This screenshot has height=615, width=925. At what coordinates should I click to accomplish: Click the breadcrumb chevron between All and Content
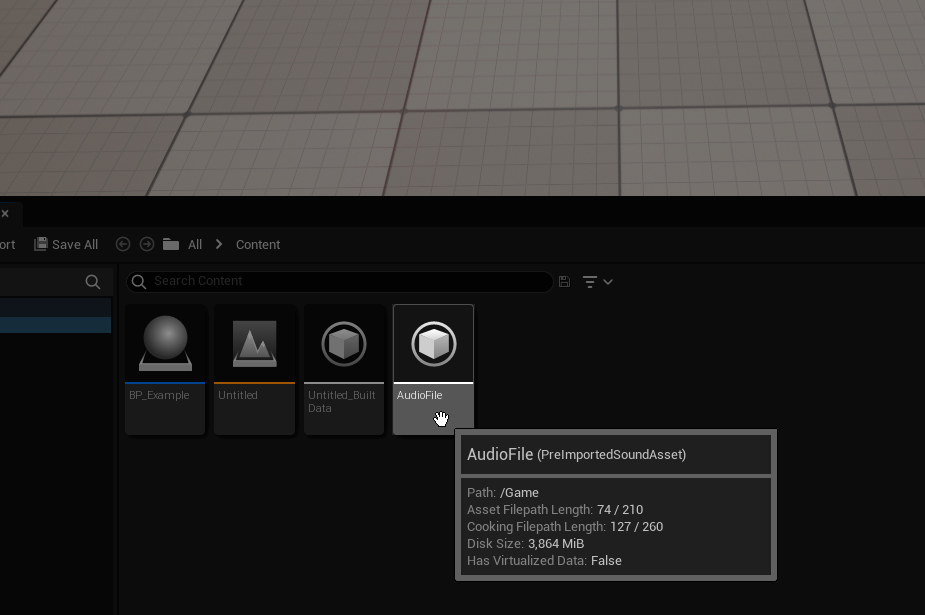coord(218,244)
